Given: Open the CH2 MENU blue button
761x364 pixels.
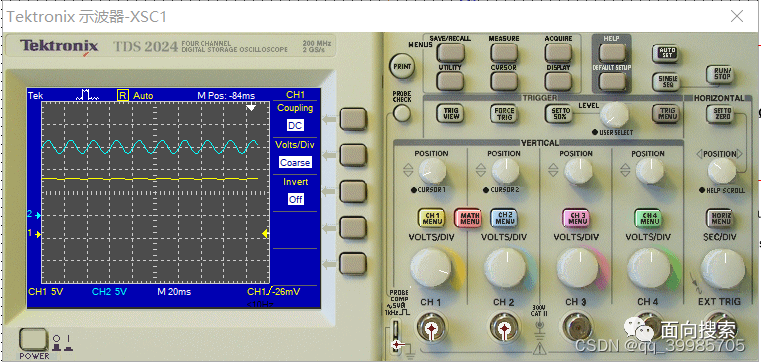Looking at the screenshot, I should point(505,218).
